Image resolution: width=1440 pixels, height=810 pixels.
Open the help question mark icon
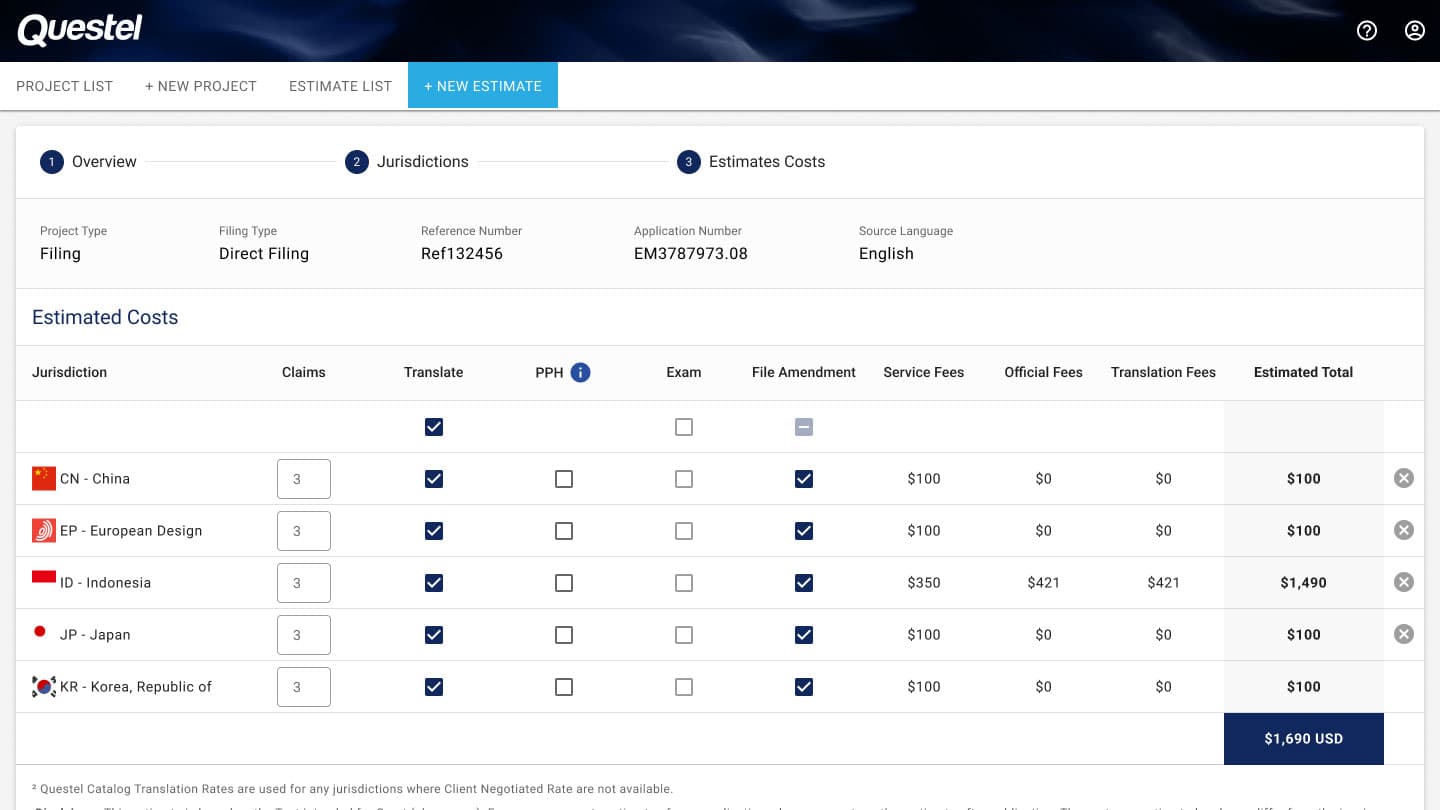point(1367,30)
